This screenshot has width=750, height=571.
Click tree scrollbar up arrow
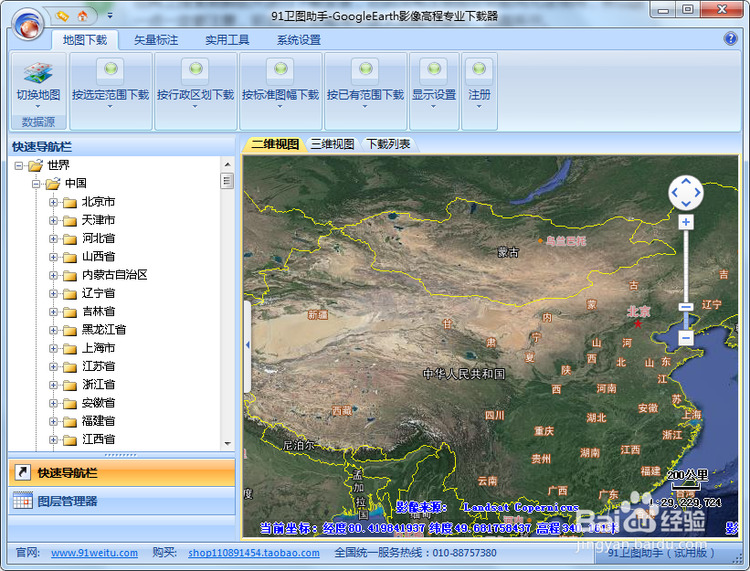coord(228,165)
